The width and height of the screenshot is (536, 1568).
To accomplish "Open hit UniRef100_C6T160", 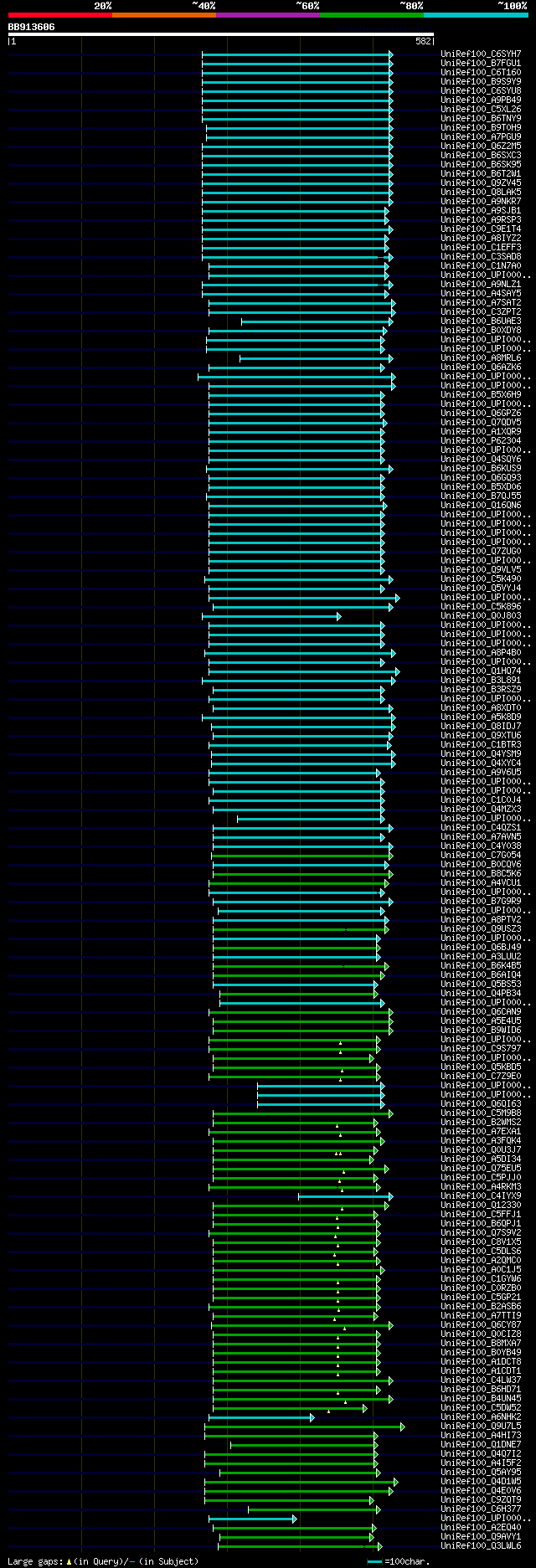I will click(481, 73).
